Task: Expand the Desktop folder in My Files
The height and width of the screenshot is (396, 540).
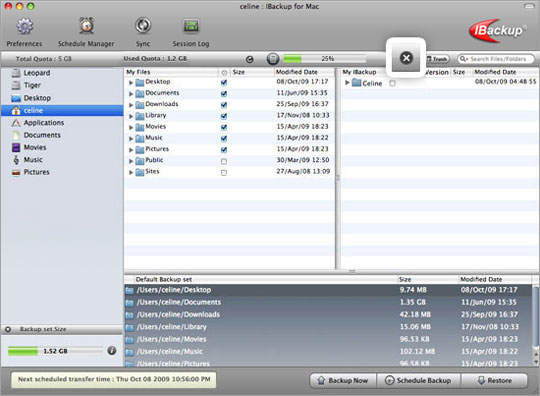Action: coord(131,83)
